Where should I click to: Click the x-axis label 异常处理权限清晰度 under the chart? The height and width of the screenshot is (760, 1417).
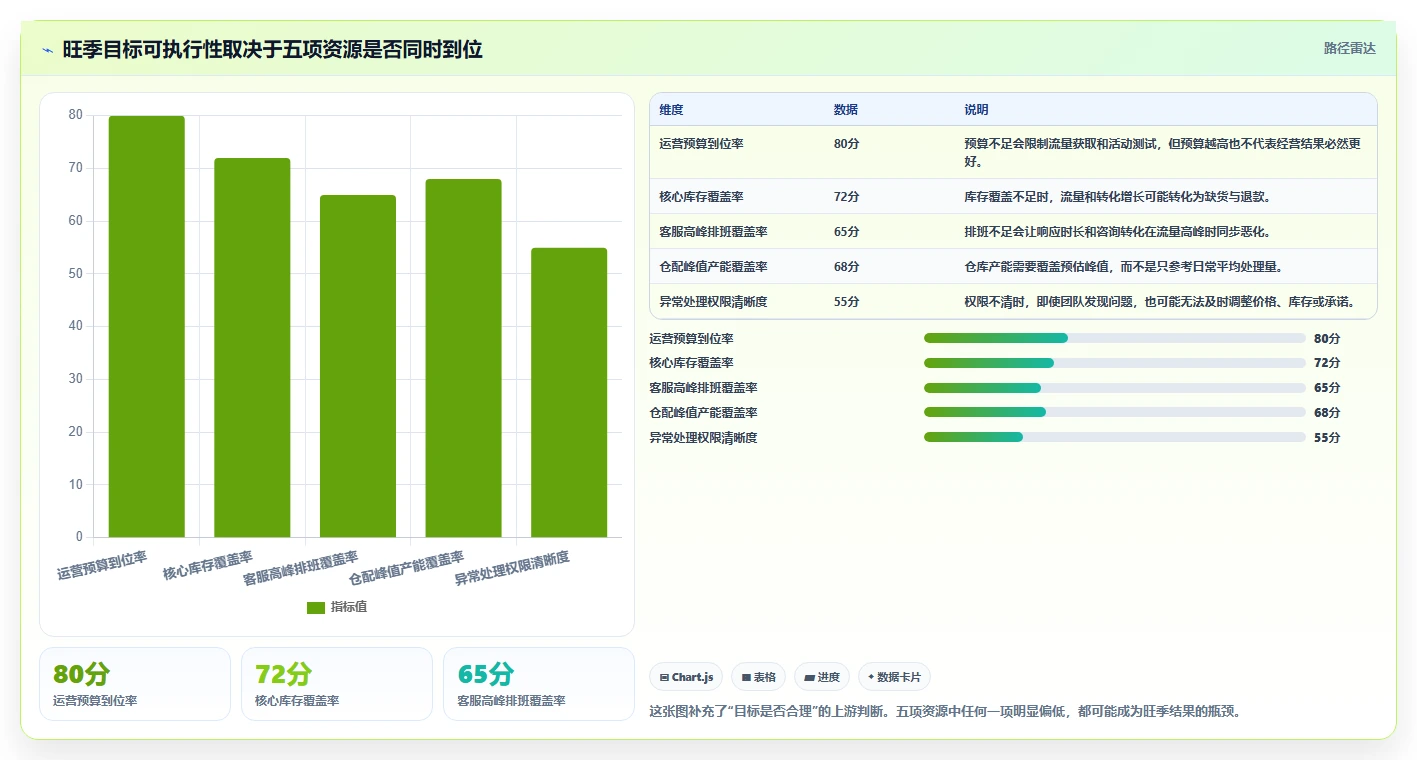(x=513, y=568)
